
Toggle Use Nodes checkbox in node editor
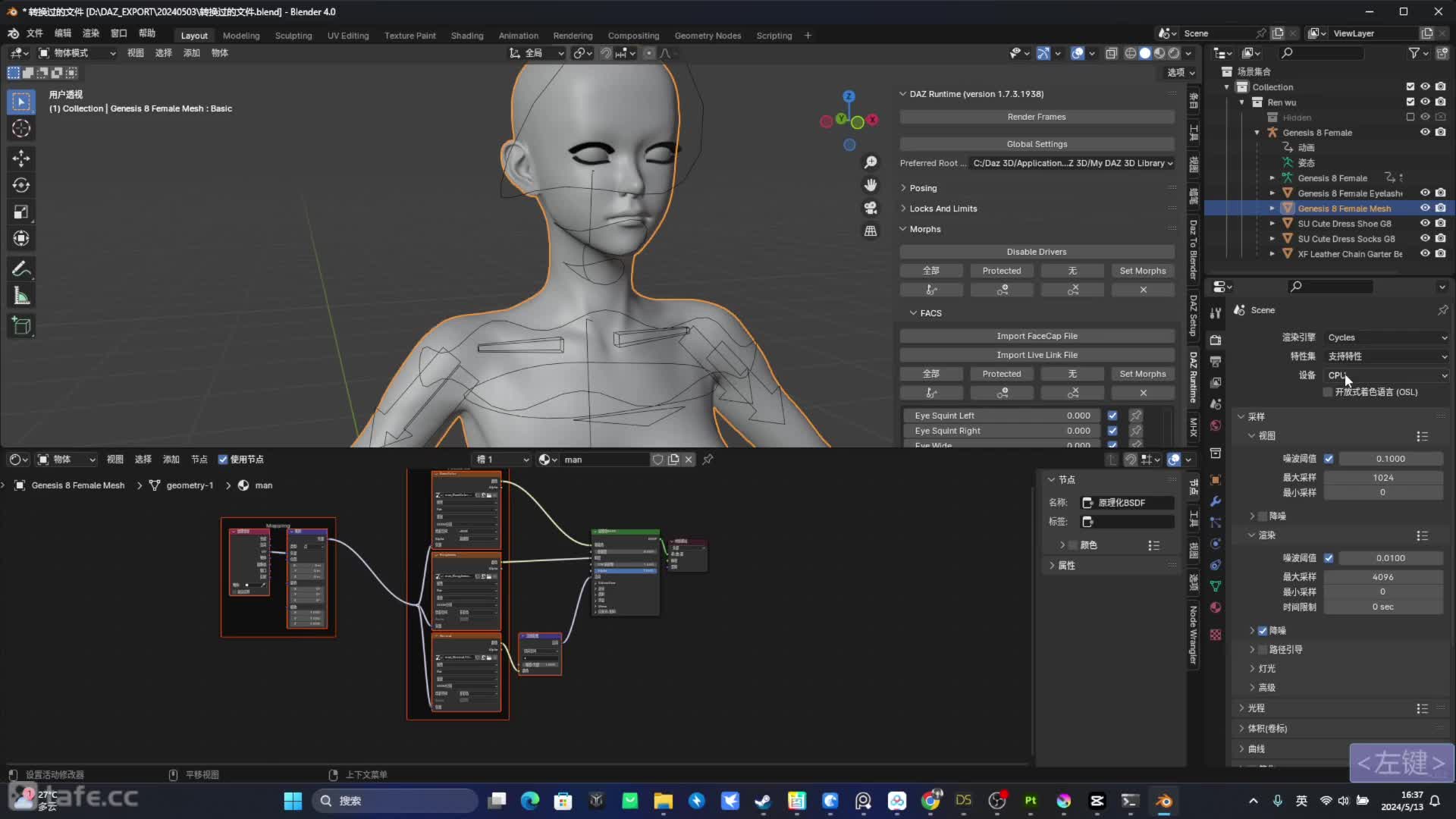coord(223,460)
